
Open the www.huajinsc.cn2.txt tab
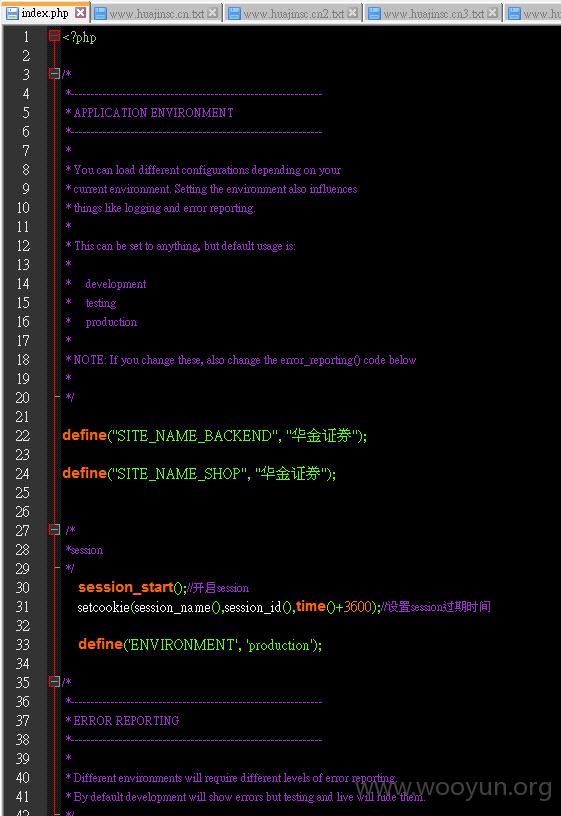coord(294,14)
